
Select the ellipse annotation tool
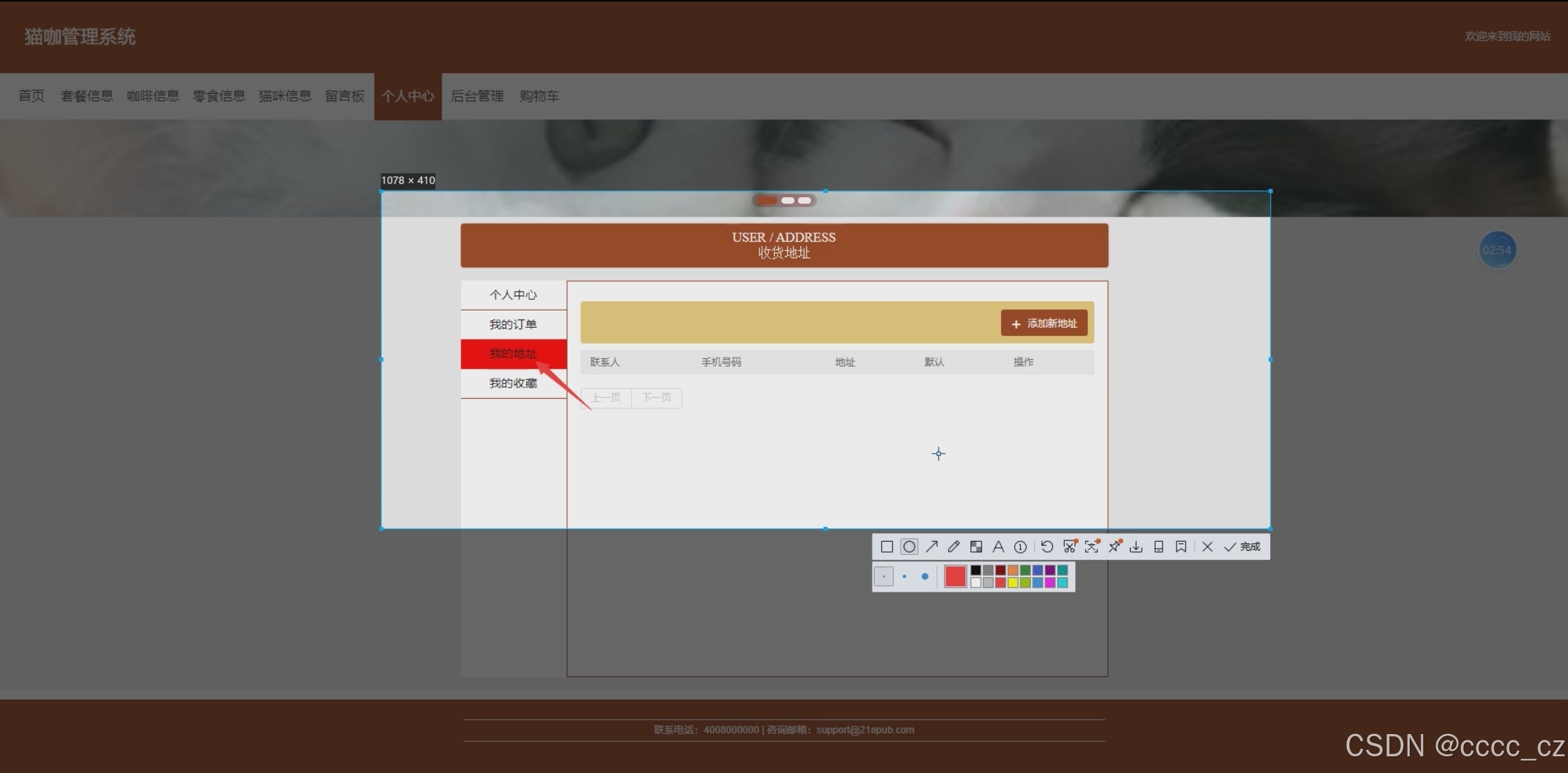[x=909, y=547]
